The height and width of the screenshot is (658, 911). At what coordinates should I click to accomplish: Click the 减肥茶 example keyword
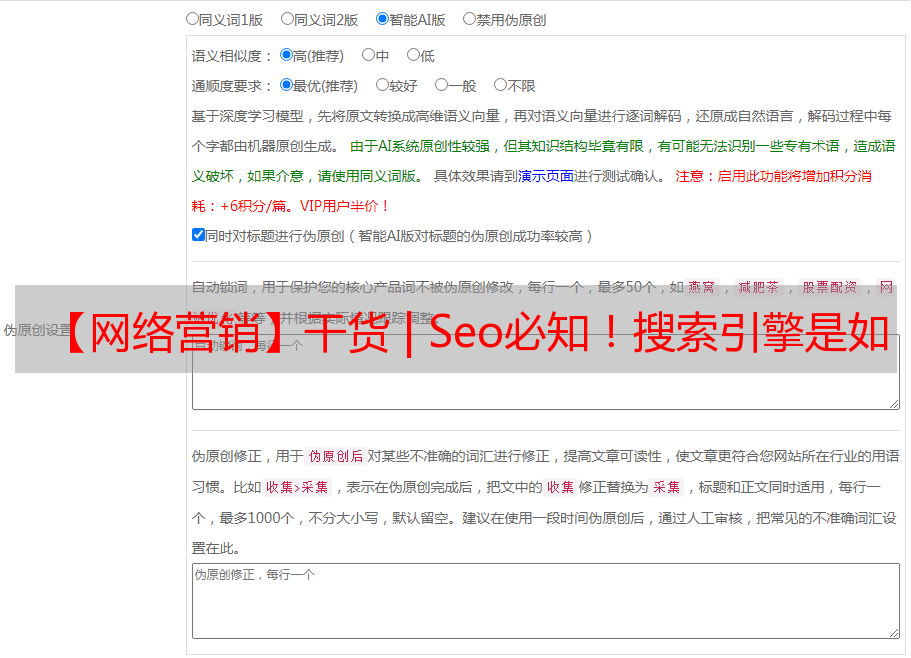(x=758, y=287)
